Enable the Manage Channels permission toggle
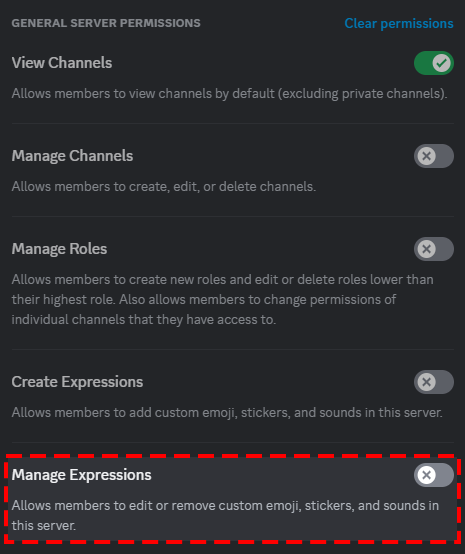 pyautogui.click(x=434, y=156)
